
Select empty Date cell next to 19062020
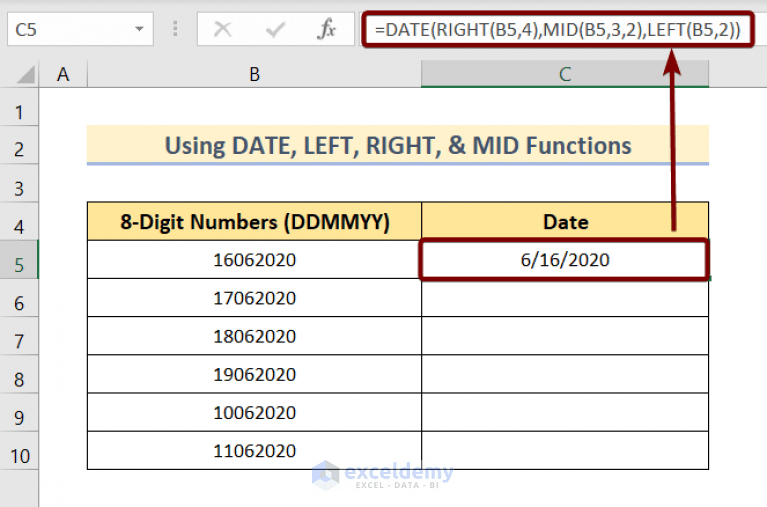[x=565, y=374]
